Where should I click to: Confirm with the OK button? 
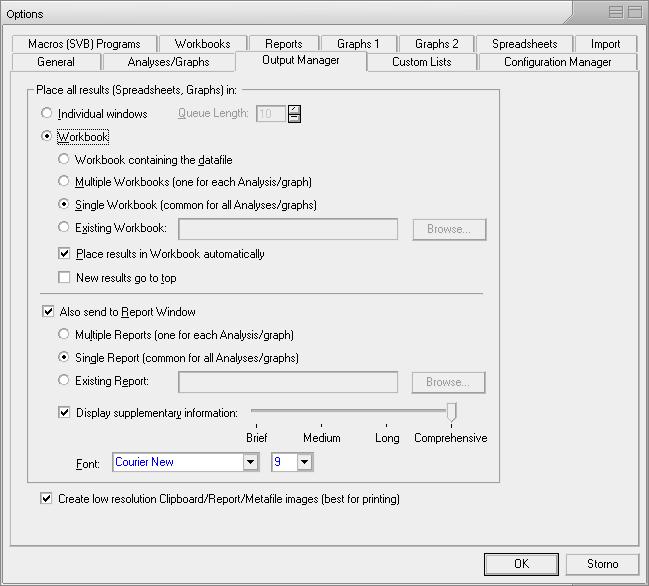[521, 564]
